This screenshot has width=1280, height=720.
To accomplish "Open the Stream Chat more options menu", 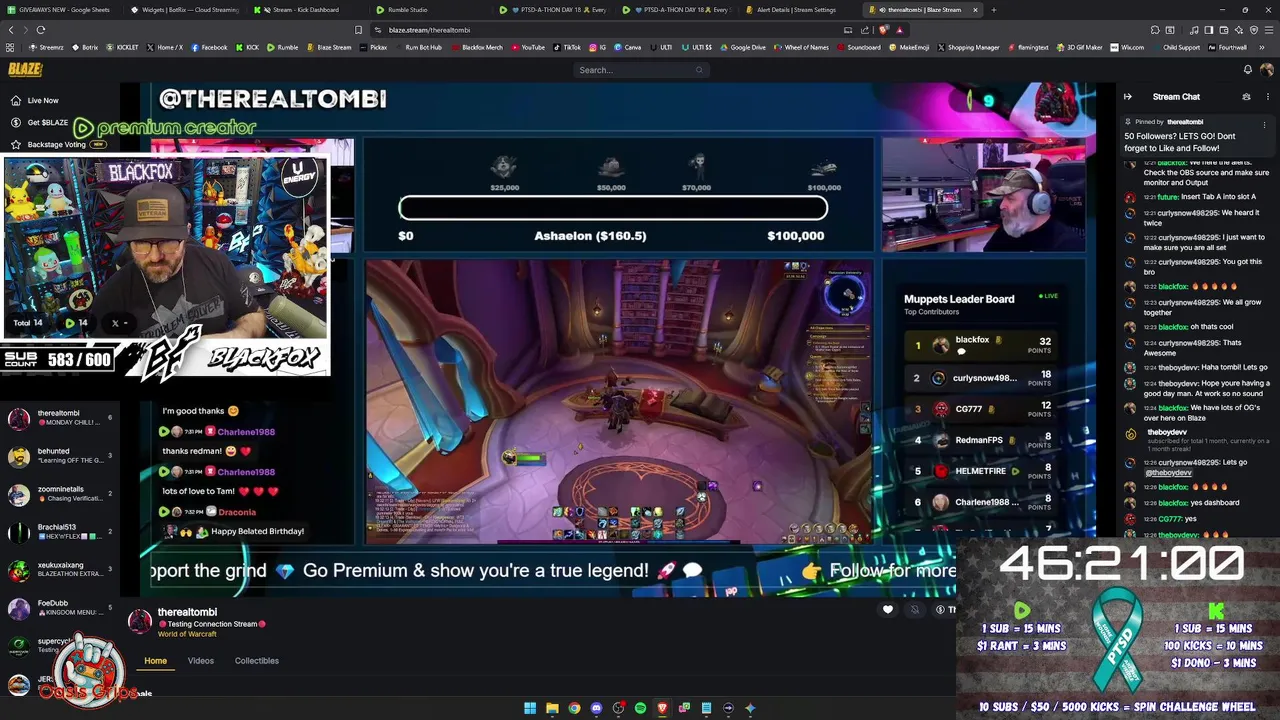I will coord(1266,97).
